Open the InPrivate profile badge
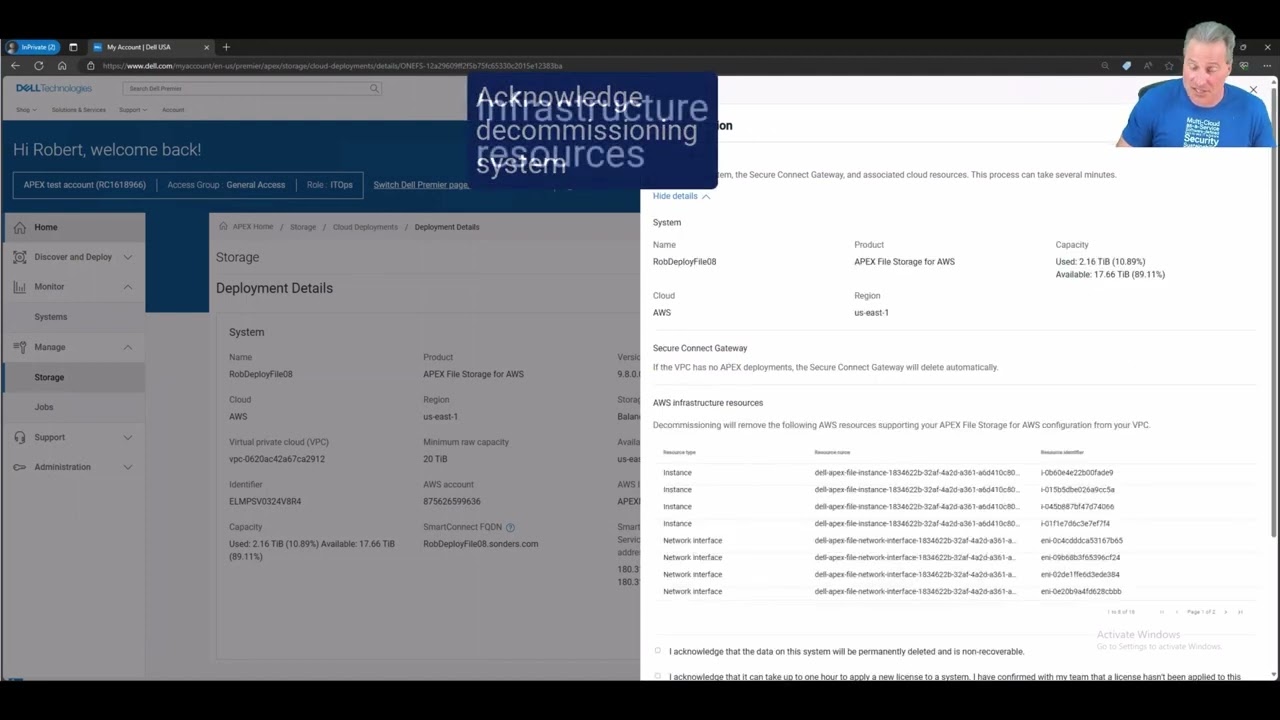The image size is (1280, 720). 32,47
